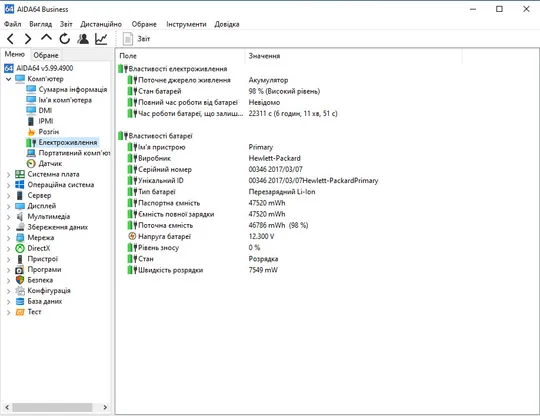Click the sidebar horizontal scrollbar thumb

coord(52,407)
